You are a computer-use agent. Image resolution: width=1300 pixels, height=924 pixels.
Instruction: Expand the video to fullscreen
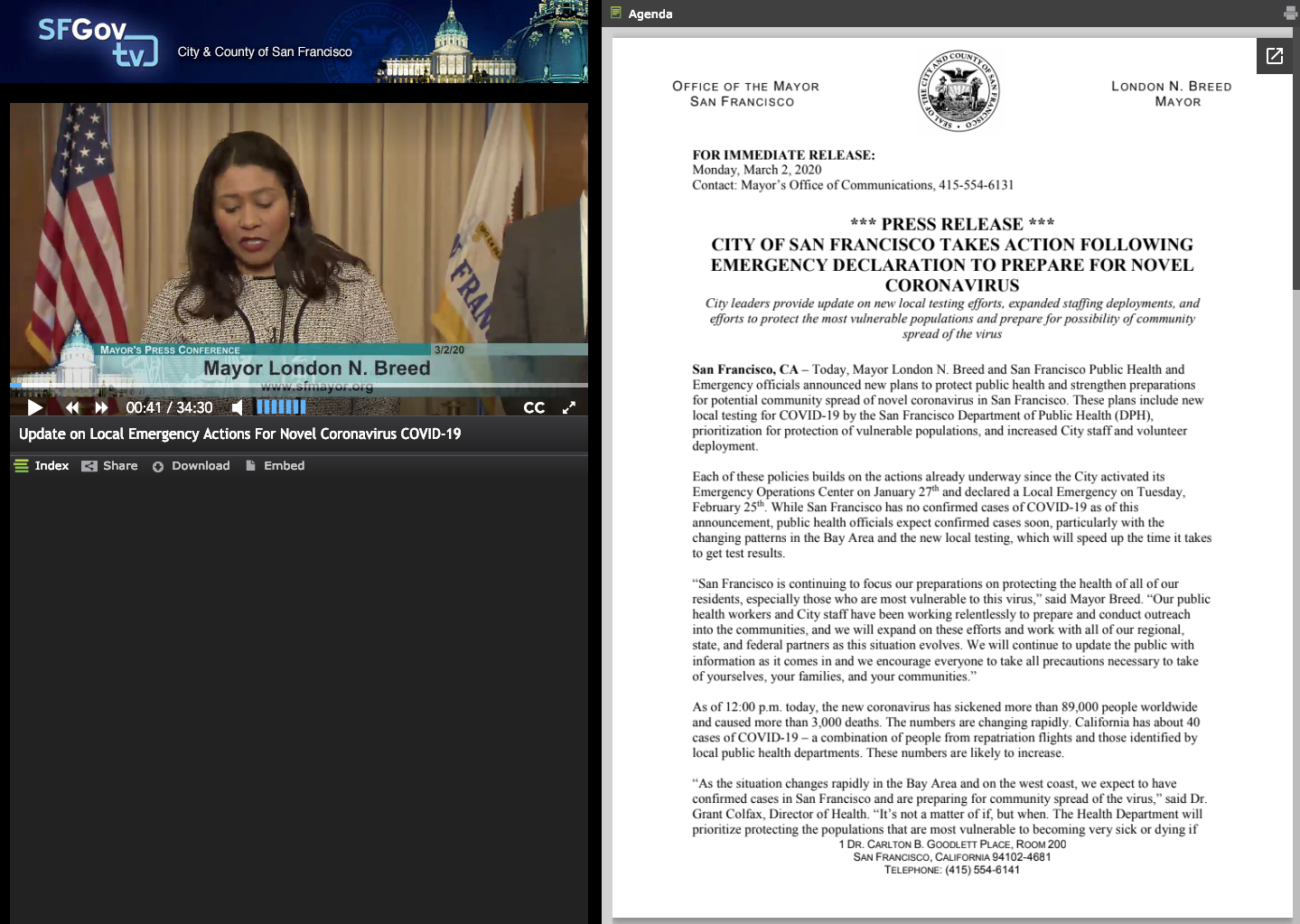569,407
